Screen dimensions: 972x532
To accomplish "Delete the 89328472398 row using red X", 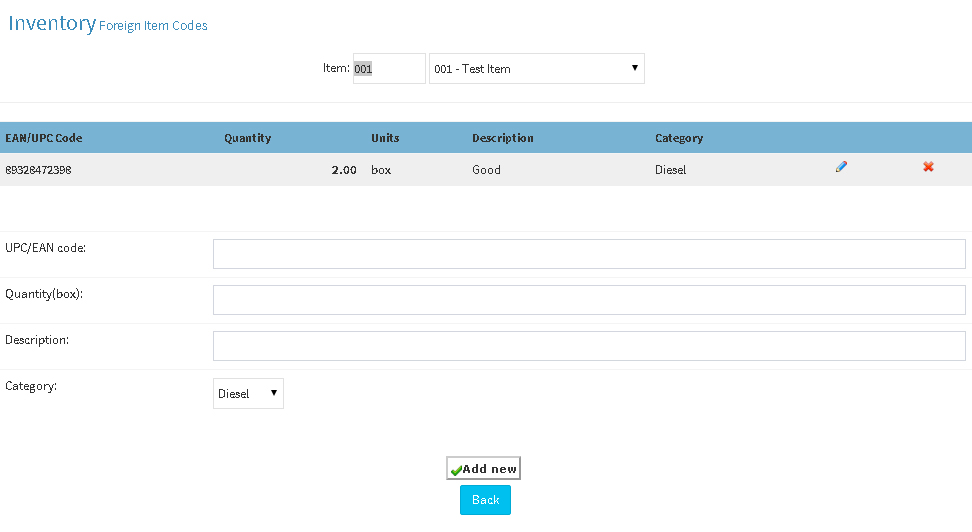I will [x=928, y=167].
